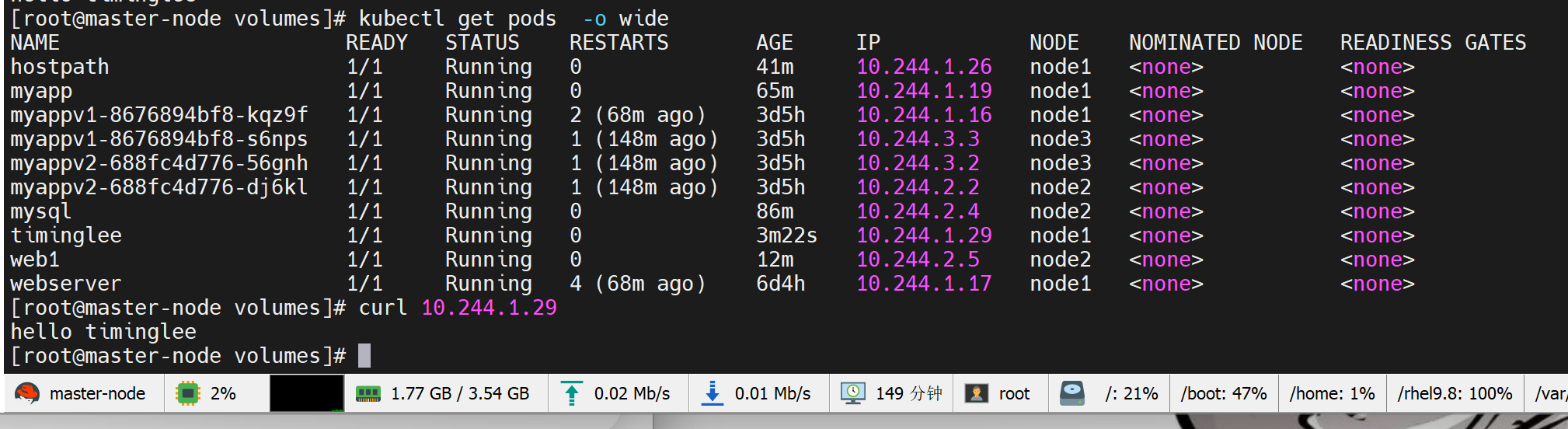Image resolution: width=1568 pixels, height=429 pixels.
Task: Click the web1 pod name
Action: 35,260
